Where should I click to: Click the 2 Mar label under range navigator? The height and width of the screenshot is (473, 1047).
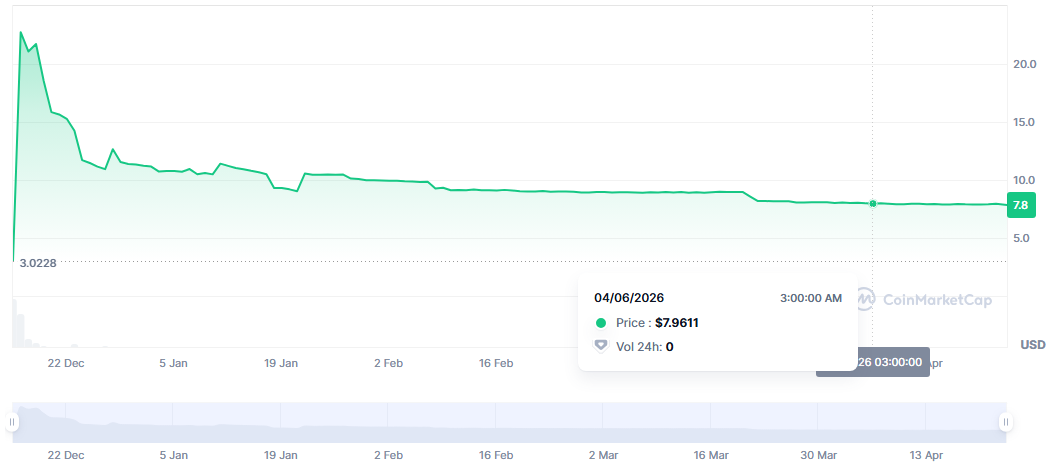coord(603,455)
